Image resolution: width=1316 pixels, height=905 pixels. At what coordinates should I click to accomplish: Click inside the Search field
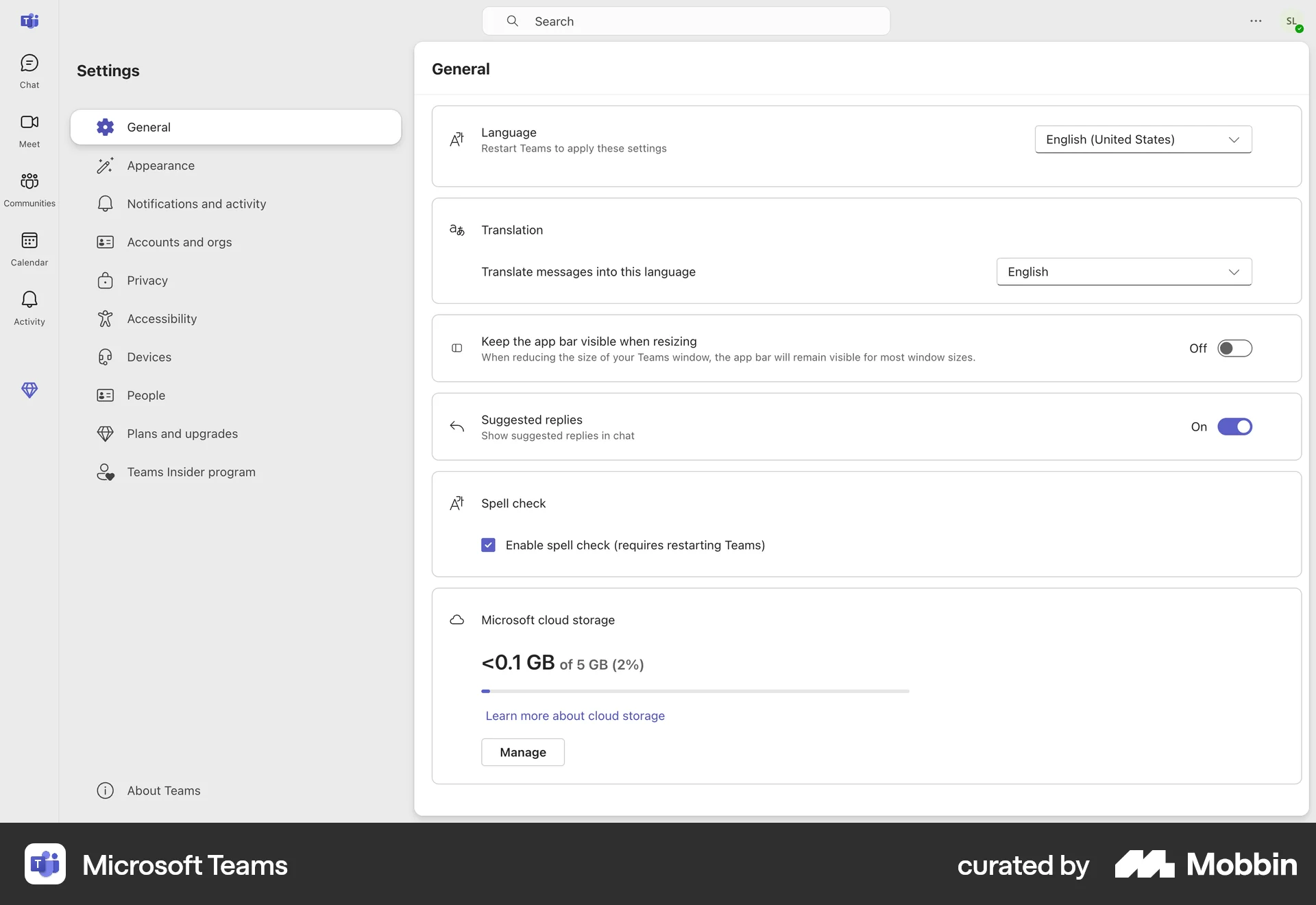click(685, 21)
